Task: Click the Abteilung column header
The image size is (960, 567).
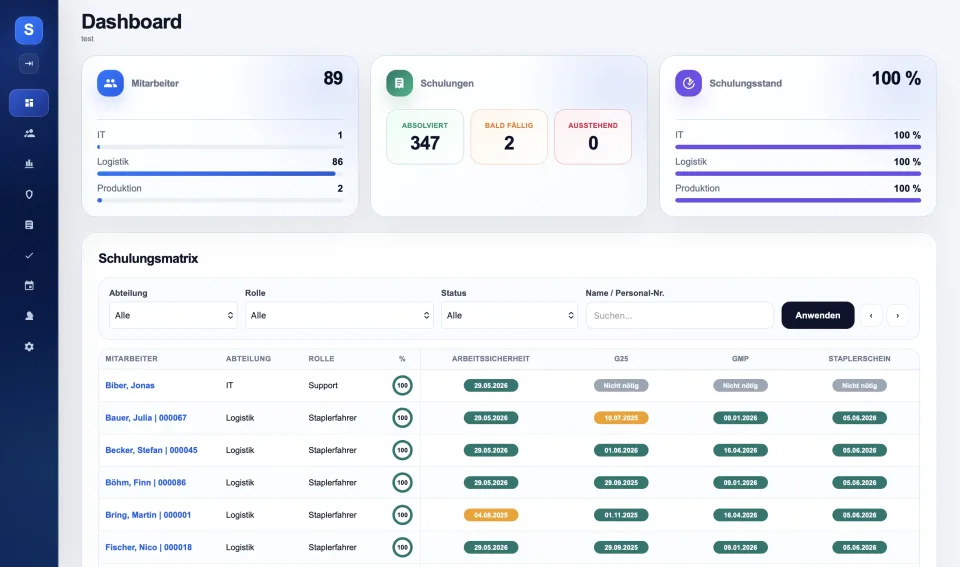Action: tap(248, 359)
